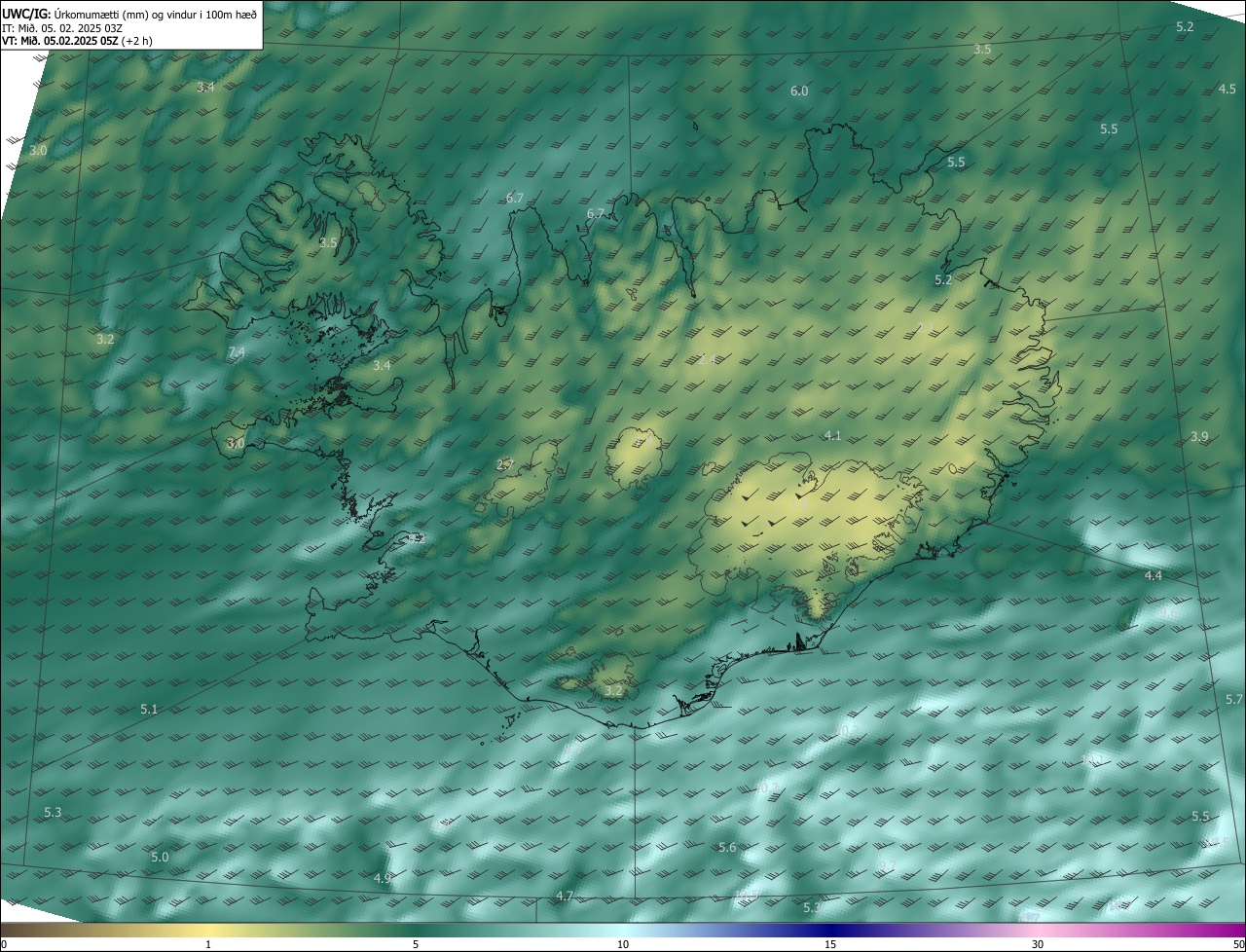Screen dimensions: 1246x952
Task: Click the 0 label on the color scale
Action: tap(4, 944)
